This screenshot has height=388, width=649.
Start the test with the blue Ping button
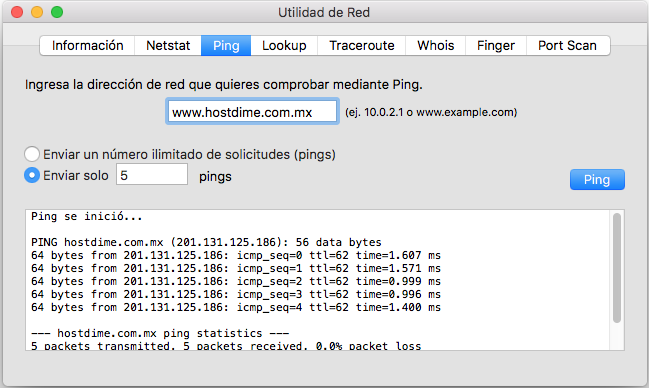597,180
